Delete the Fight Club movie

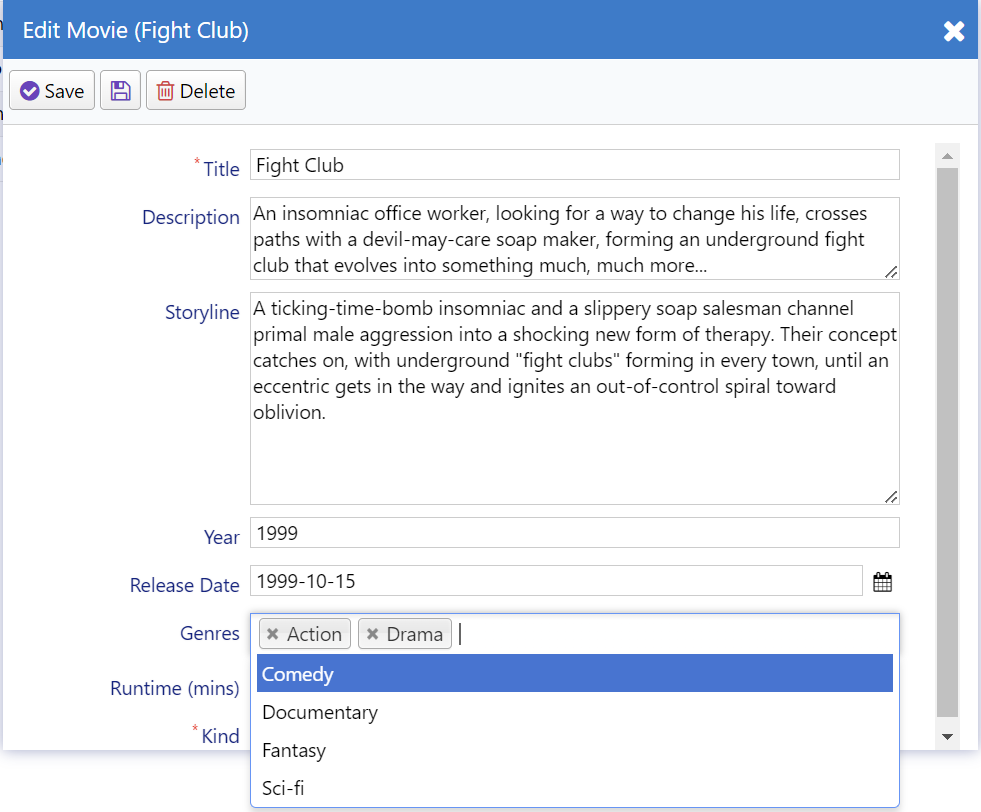(196, 90)
